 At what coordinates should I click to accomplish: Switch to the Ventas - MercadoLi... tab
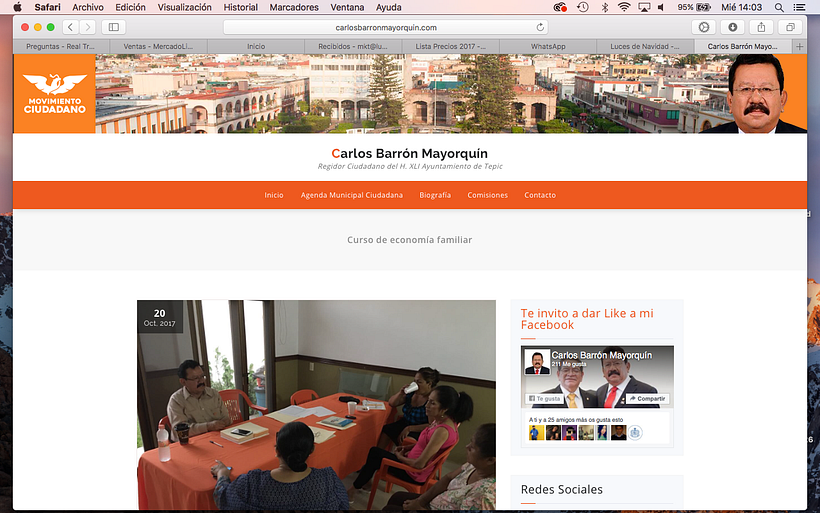(158, 47)
